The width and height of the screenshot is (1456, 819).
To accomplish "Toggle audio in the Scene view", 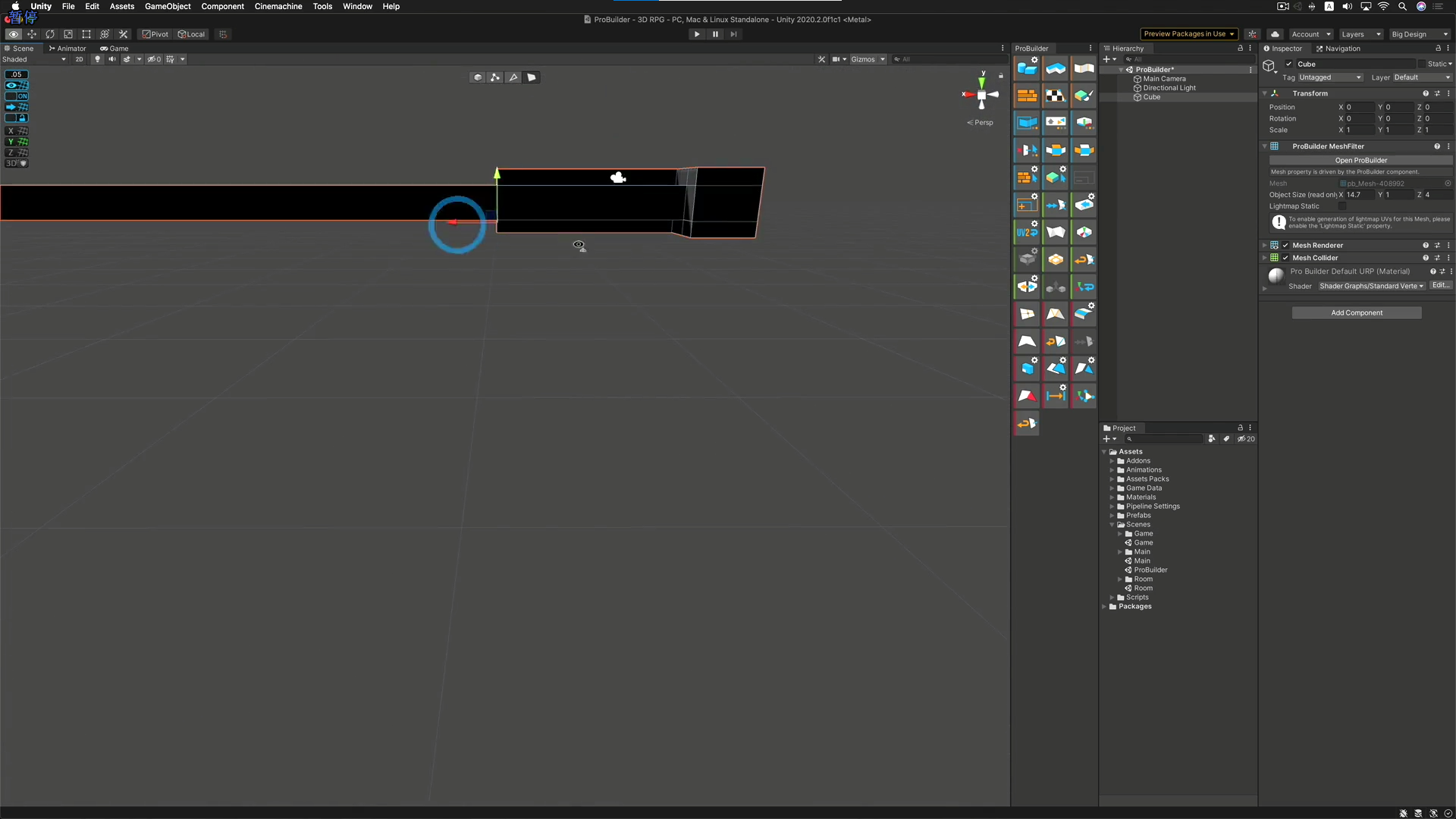I will (x=112, y=59).
